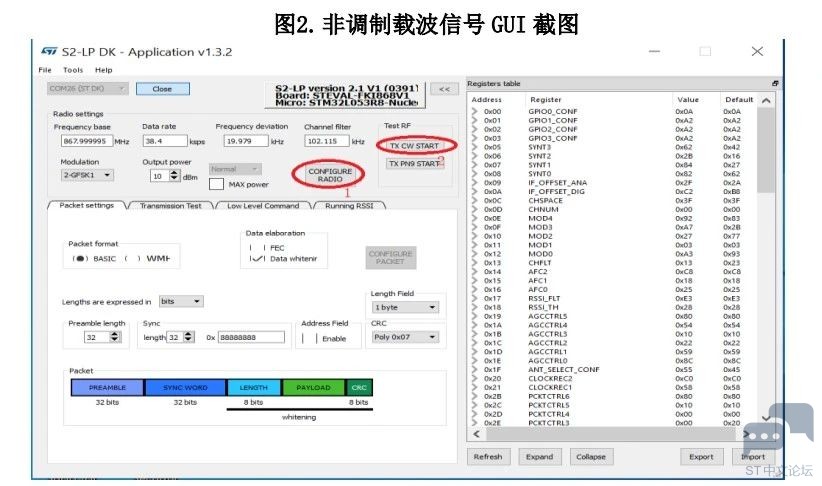Click the Value column header

688,100
